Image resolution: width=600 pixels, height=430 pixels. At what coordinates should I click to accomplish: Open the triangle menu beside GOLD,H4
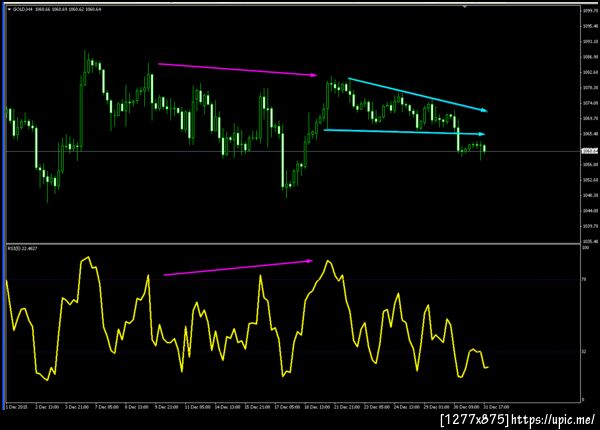coord(9,9)
